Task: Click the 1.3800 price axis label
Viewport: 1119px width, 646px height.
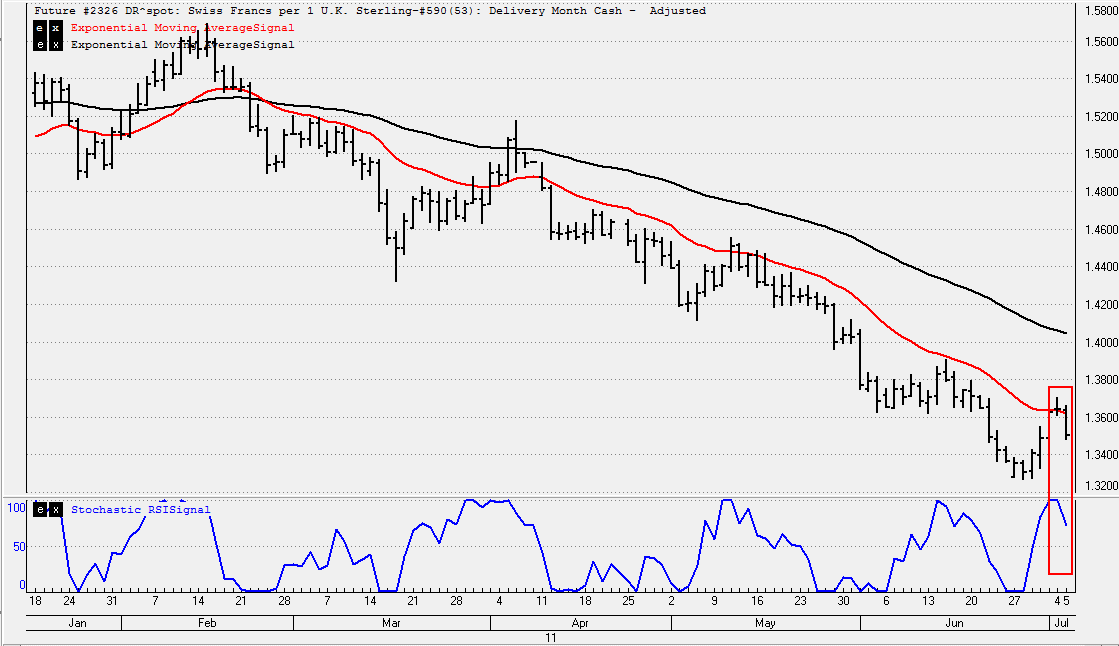Action: point(1101,380)
